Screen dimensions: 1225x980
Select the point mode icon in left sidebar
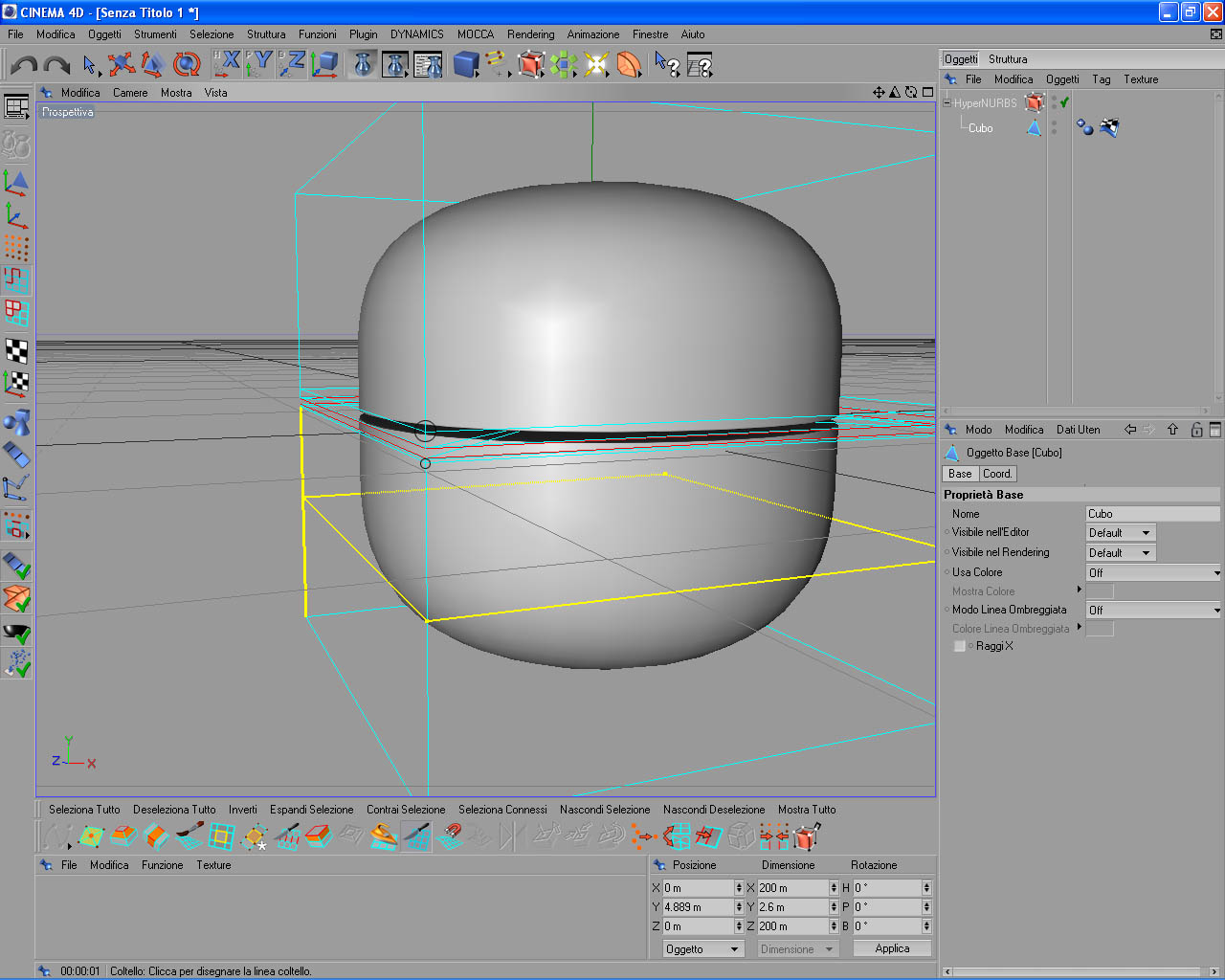point(17,247)
